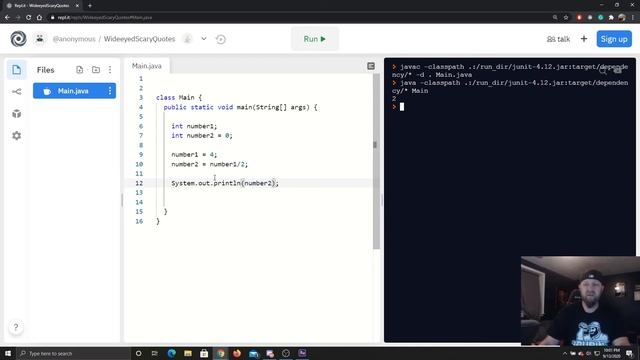Select Main.java in the file tree
Viewport: 640px width, 360px height.
tap(74, 91)
